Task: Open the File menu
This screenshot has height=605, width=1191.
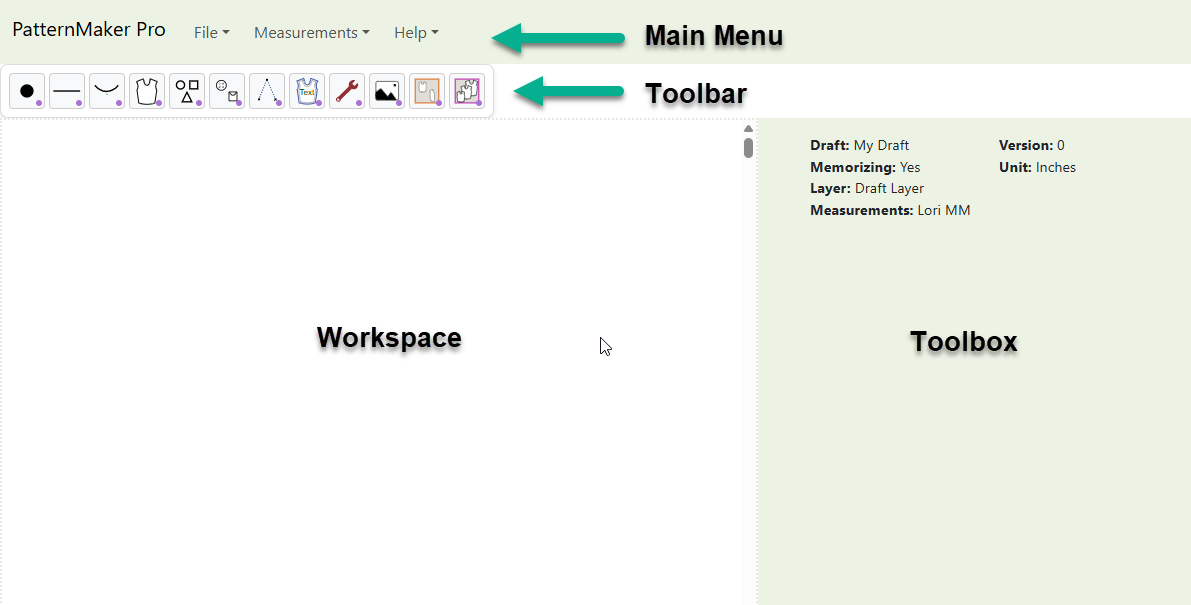Action: point(211,33)
